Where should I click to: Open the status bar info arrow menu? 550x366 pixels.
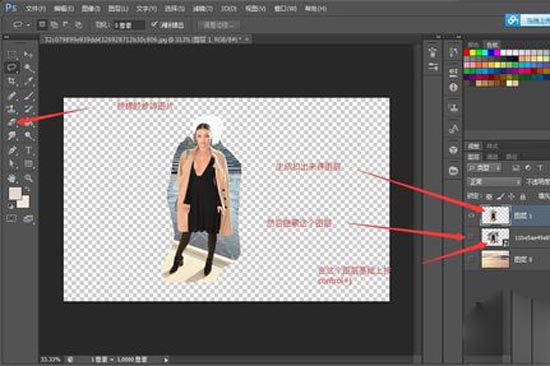pyautogui.click(x=166, y=359)
